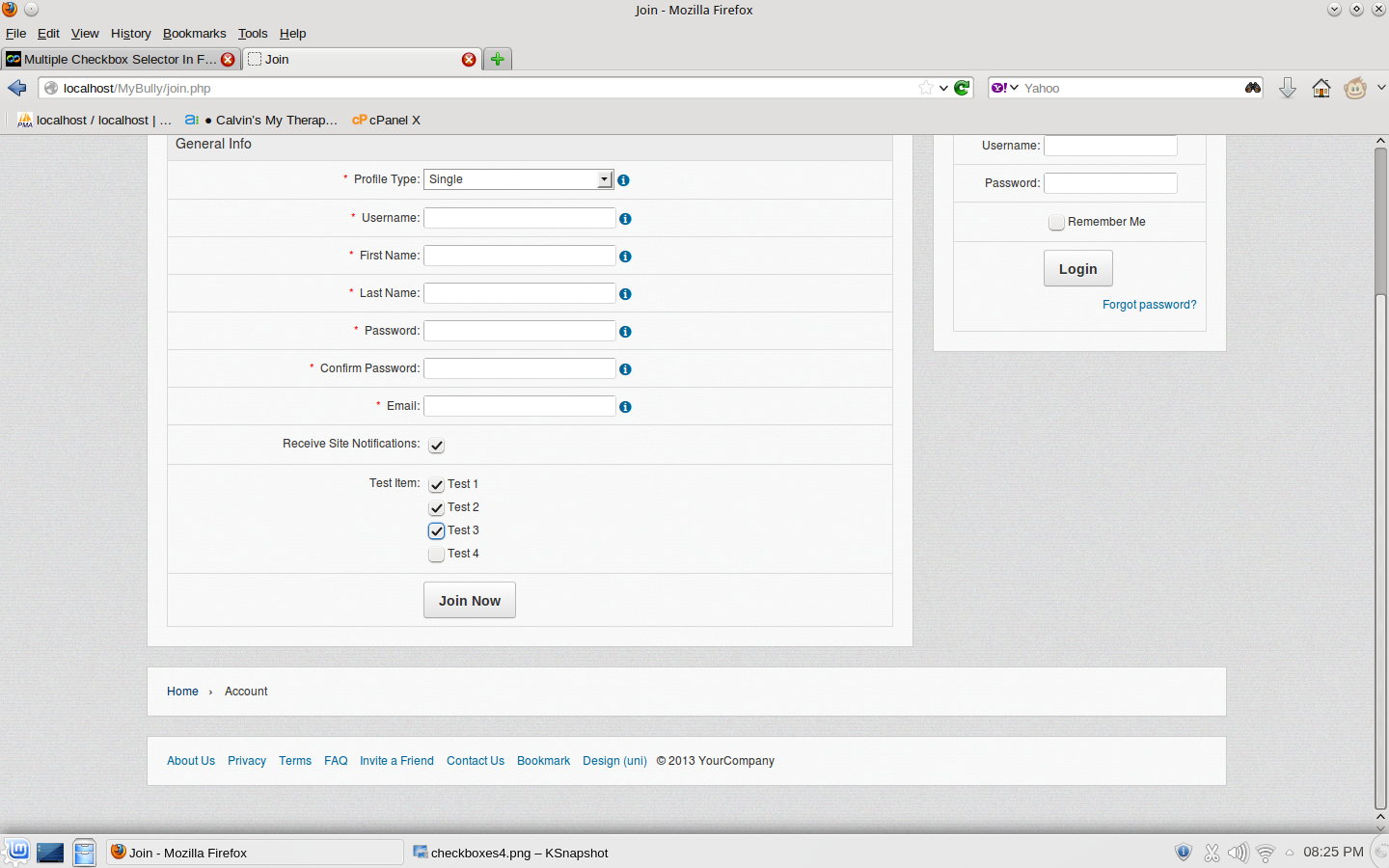
Task: Check the Test 4 checkbox
Action: tap(437, 554)
